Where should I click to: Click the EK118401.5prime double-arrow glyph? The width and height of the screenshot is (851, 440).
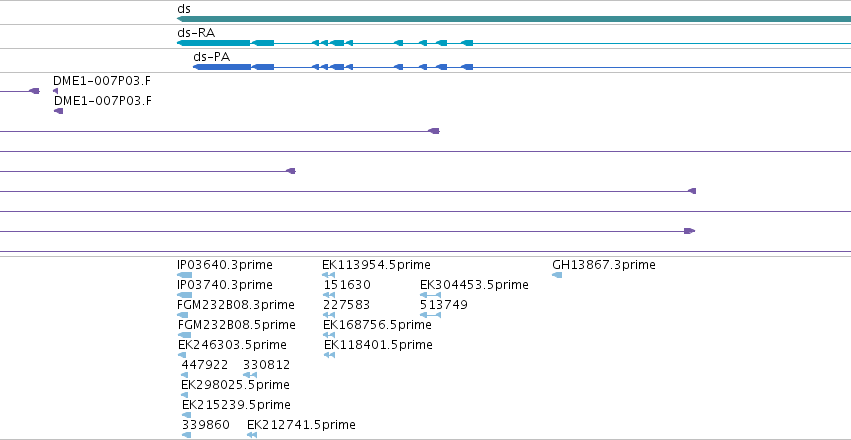click(329, 355)
